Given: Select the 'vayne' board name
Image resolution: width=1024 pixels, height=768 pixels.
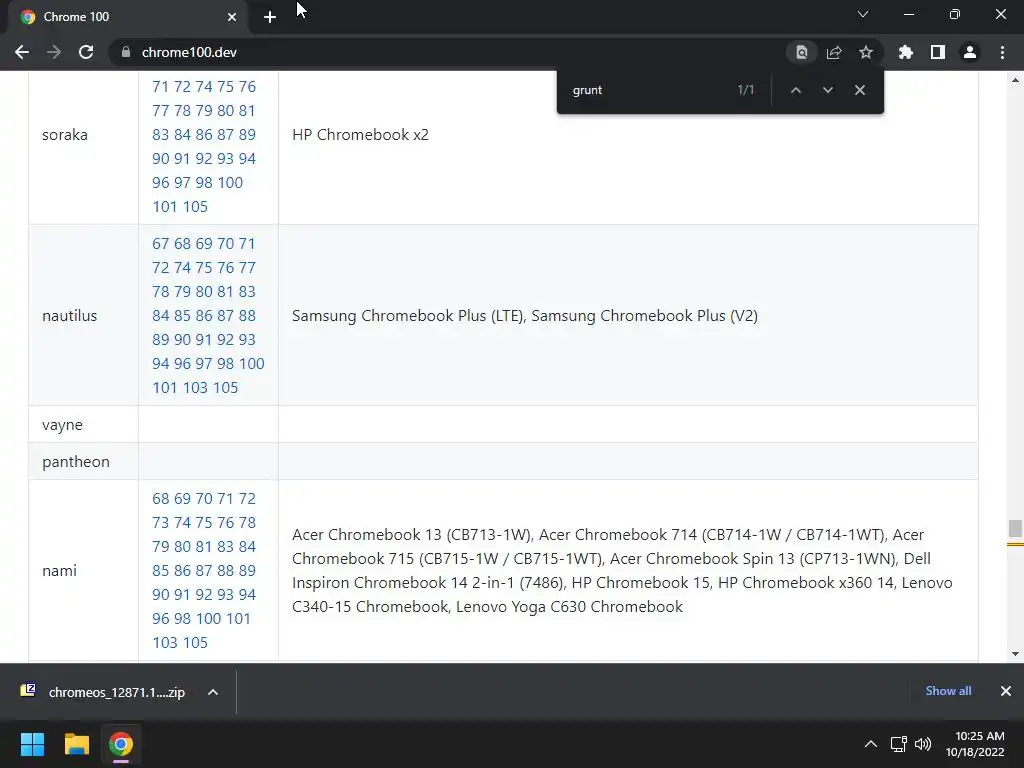Looking at the screenshot, I should pyautogui.click(x=62, y=424).
